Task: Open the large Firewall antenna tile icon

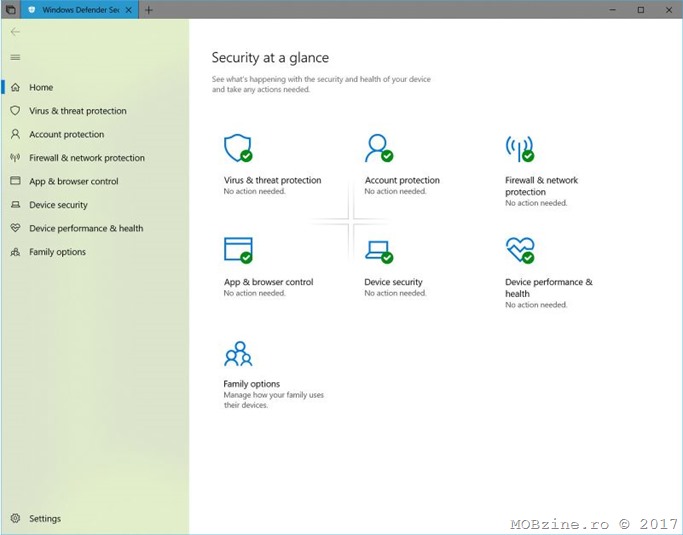Action: [x=520, y=148]
